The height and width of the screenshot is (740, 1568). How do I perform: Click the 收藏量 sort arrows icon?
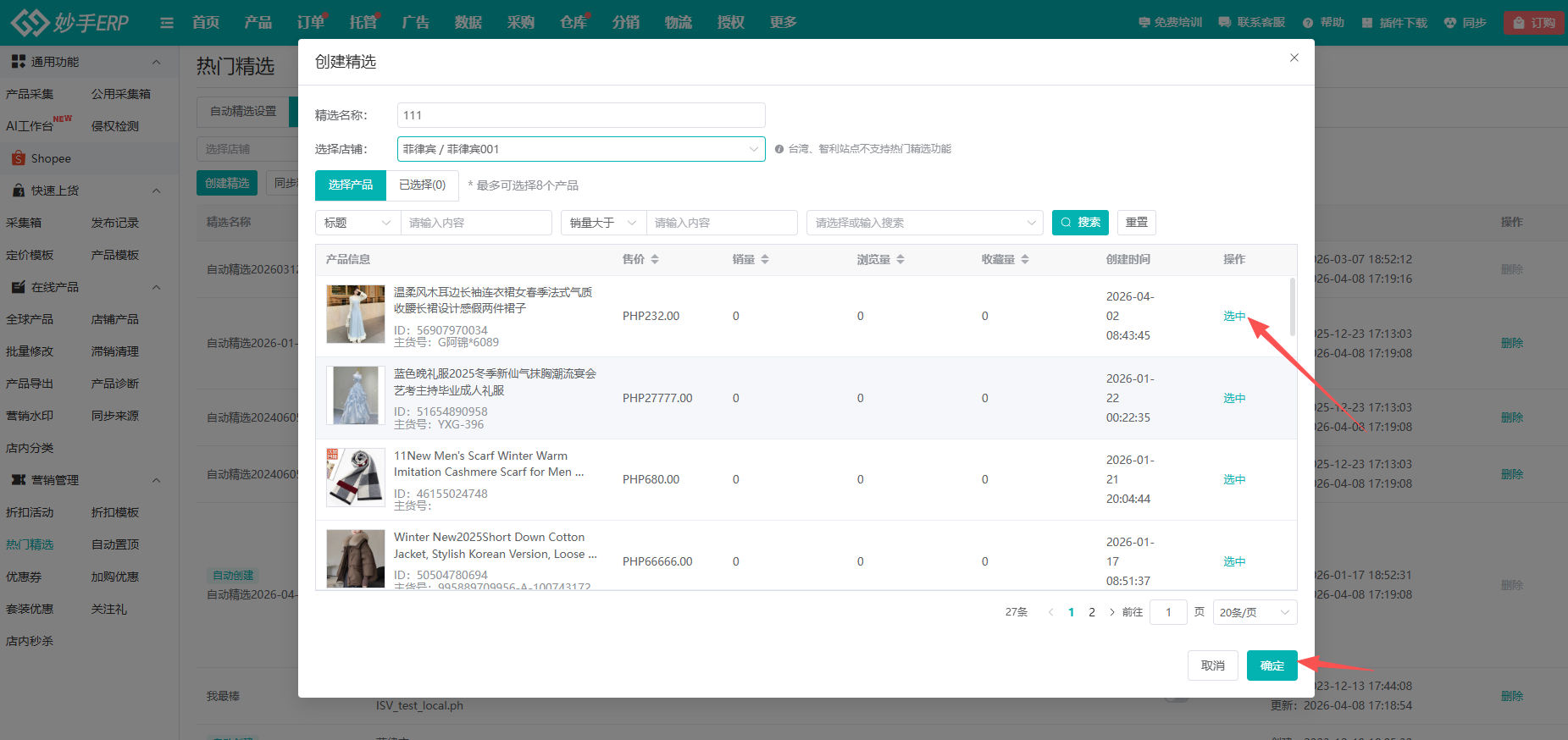(1025, 260)
